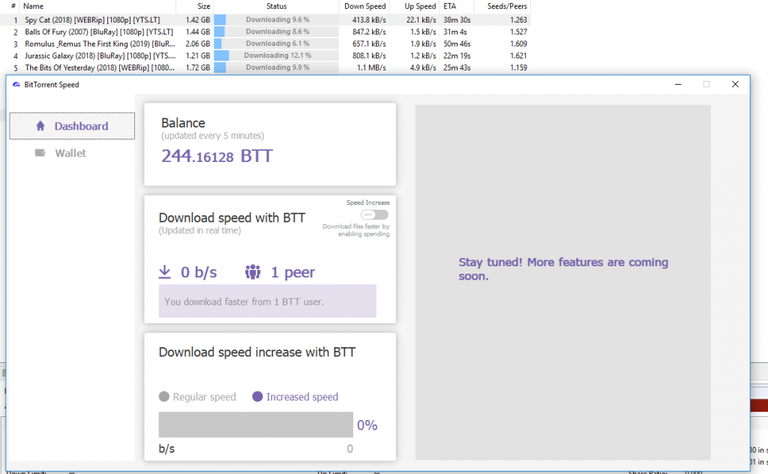Image resolution: width=768 pixels, height=474 pixels.
Task: Click the Downloading 9.9 % progress bar
Action: [x=276, y=68]
